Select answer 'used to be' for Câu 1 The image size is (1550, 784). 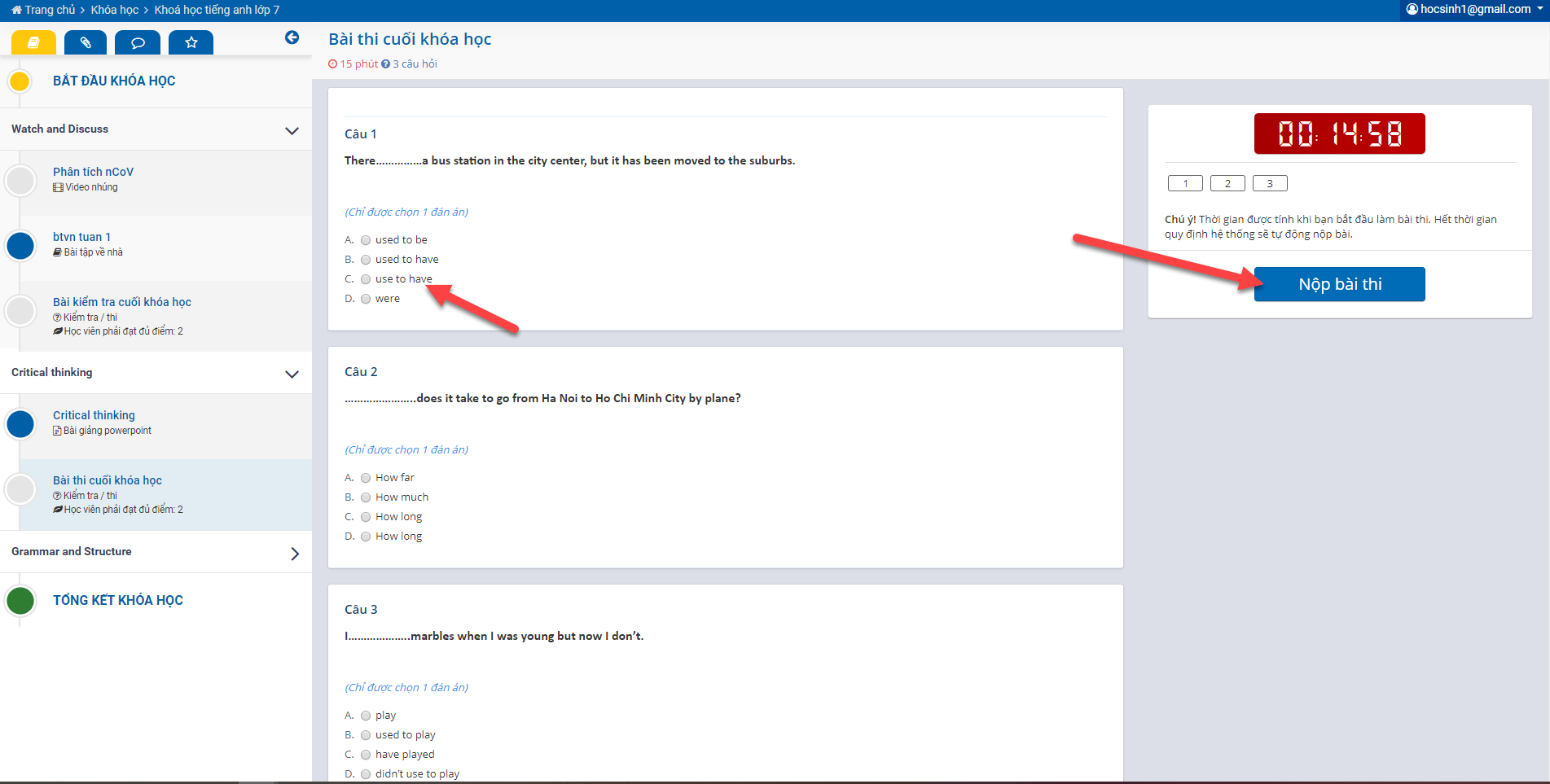point(366,240)
